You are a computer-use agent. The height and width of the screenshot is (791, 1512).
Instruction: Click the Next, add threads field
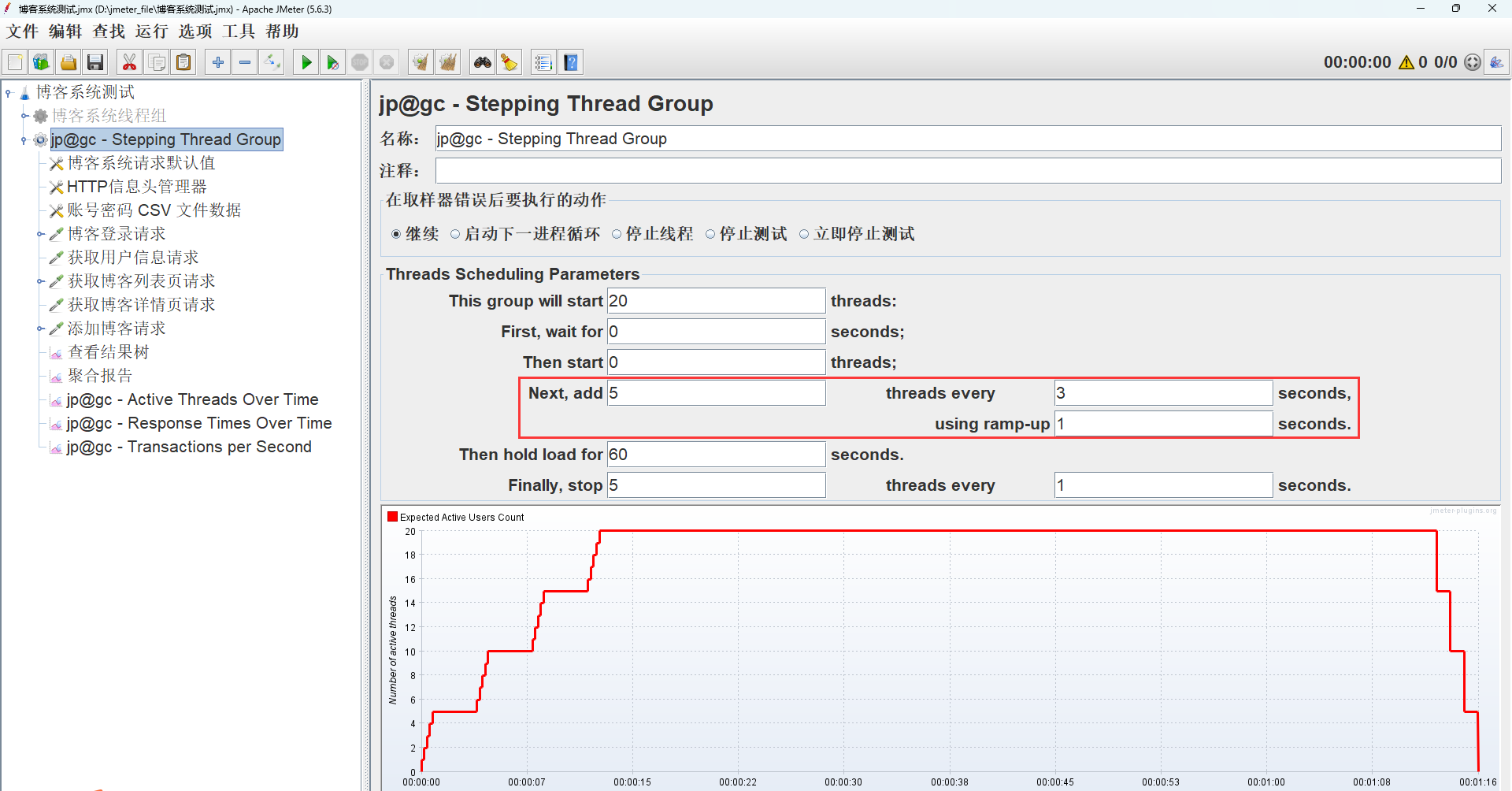pyautogui.click(x=716, y=393)
